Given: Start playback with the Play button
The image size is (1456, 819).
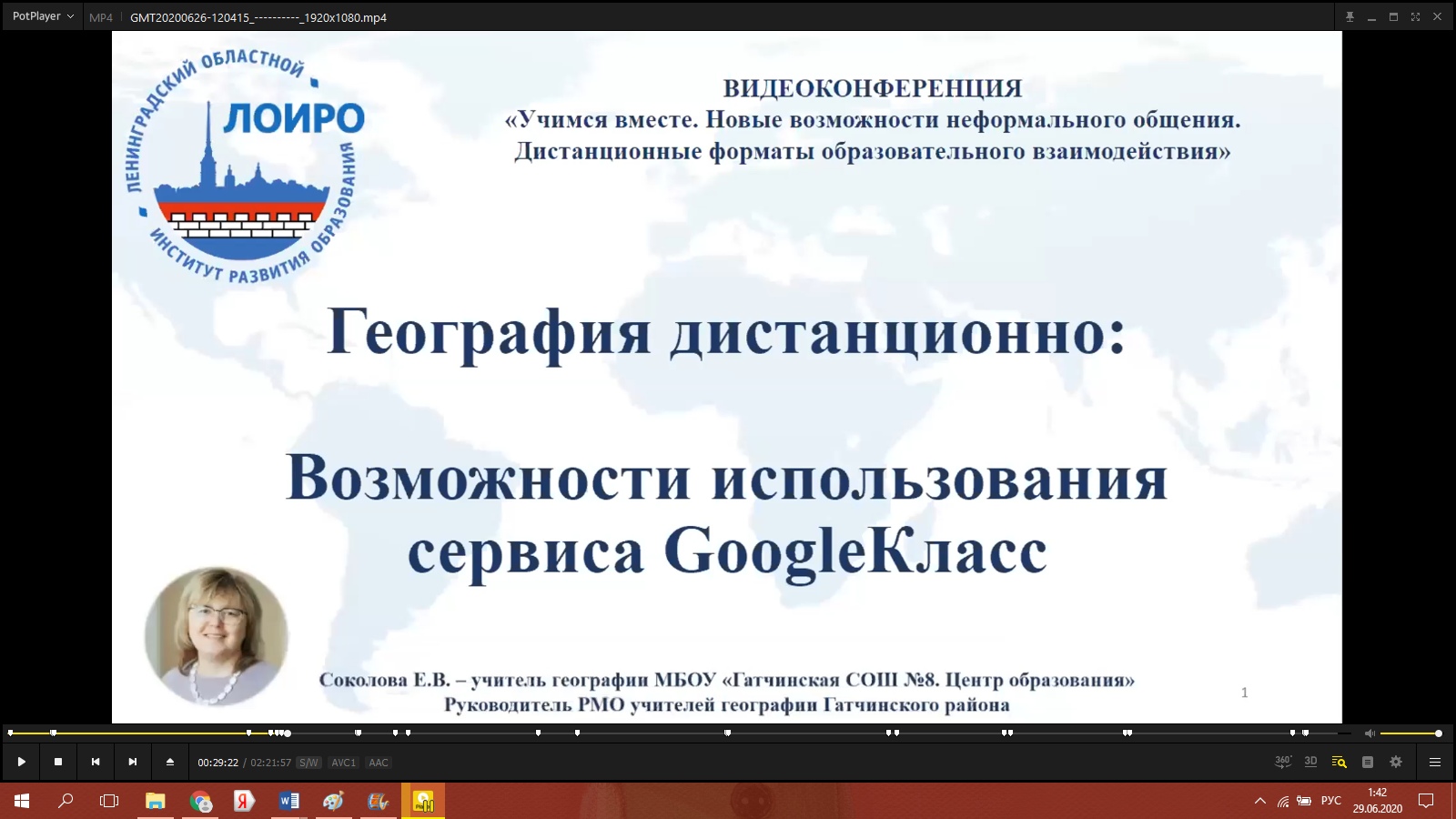Looking at the screenshot, I should 21,762.
